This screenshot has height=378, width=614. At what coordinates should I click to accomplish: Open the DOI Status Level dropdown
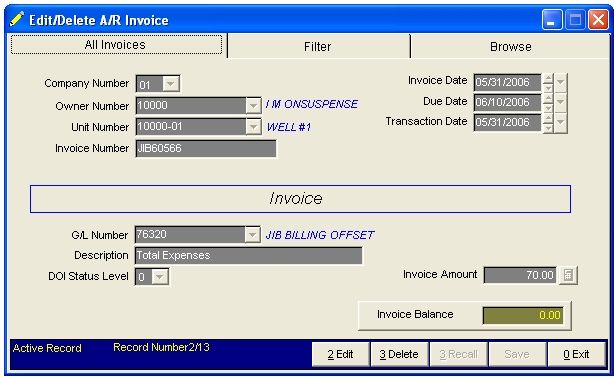click(x=160, y=277)
